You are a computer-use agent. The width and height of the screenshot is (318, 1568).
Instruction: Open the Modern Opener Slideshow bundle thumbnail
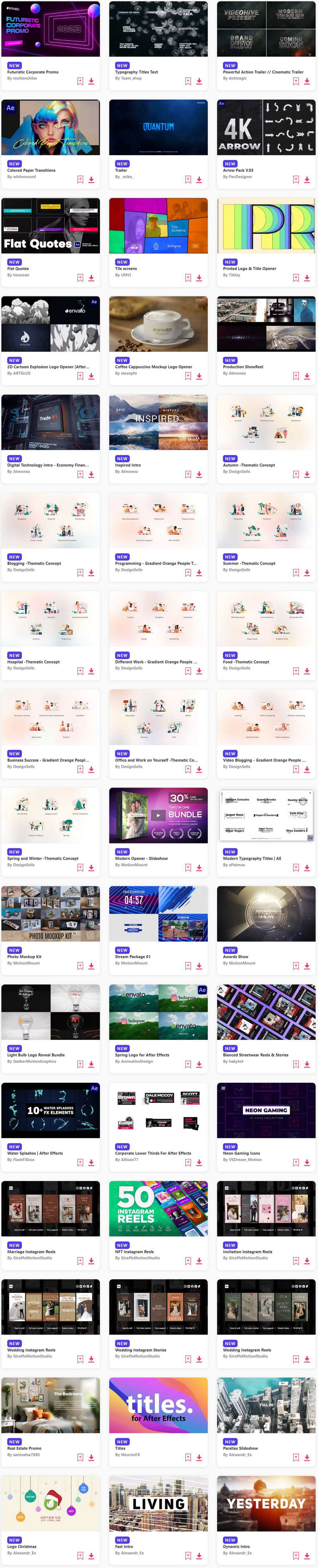click(158, 815)
